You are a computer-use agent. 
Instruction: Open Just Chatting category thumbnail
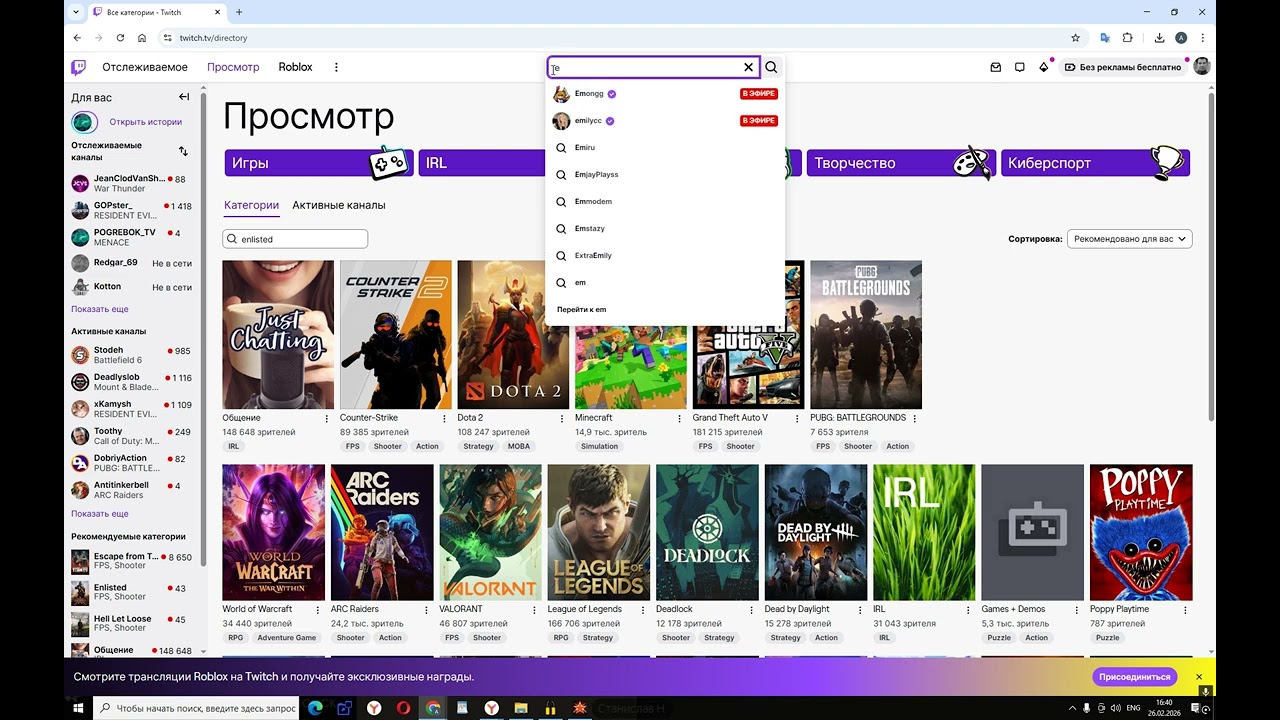coord(278,335)
